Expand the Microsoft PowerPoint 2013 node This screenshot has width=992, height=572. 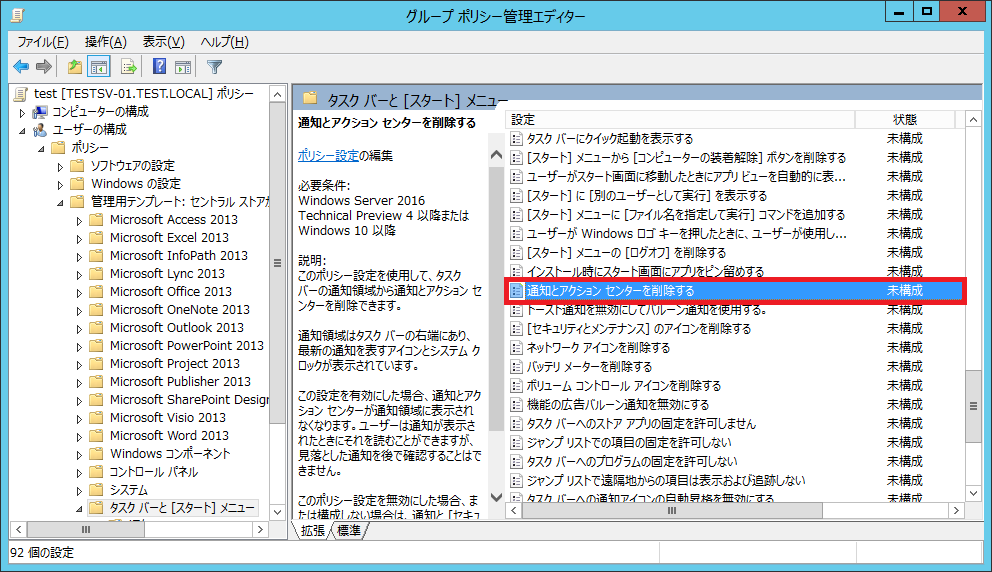coord(79,347)
